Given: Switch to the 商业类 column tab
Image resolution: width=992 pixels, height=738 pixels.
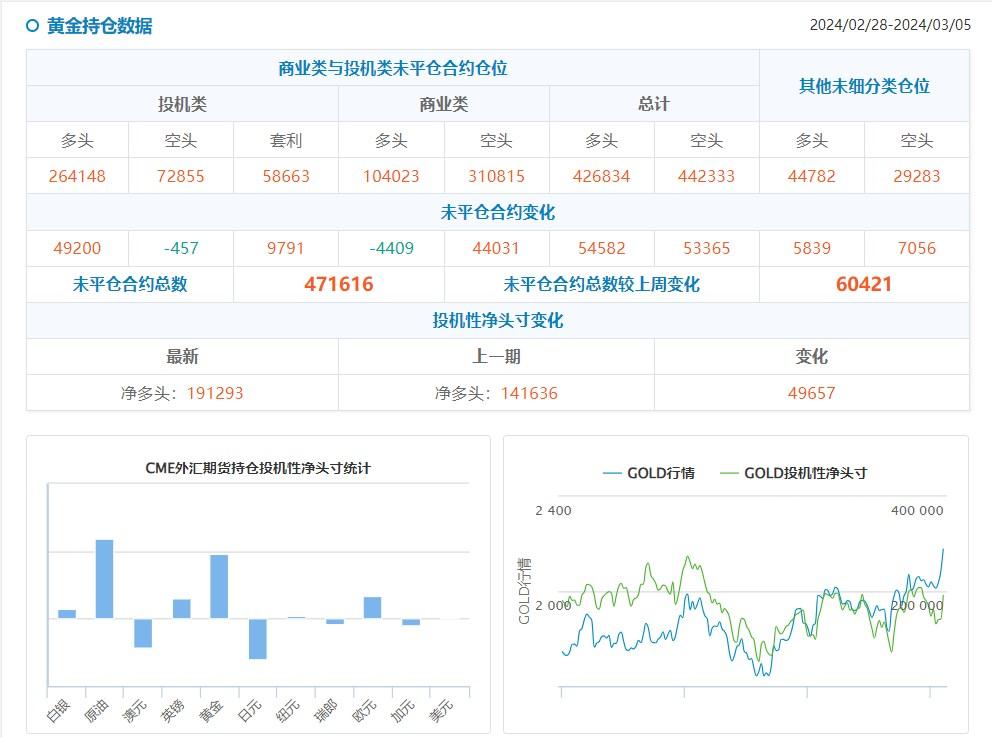Looking at the screenshot, I should pos(444,103).
